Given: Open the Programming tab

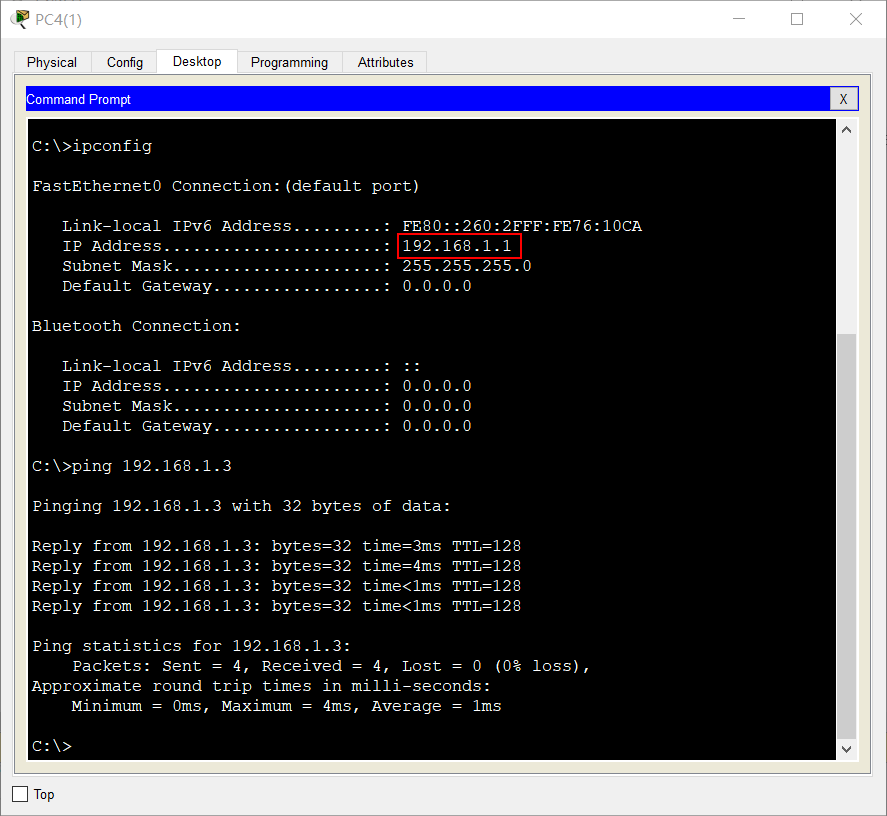Looking at the screenshot, I should [289, 62].
